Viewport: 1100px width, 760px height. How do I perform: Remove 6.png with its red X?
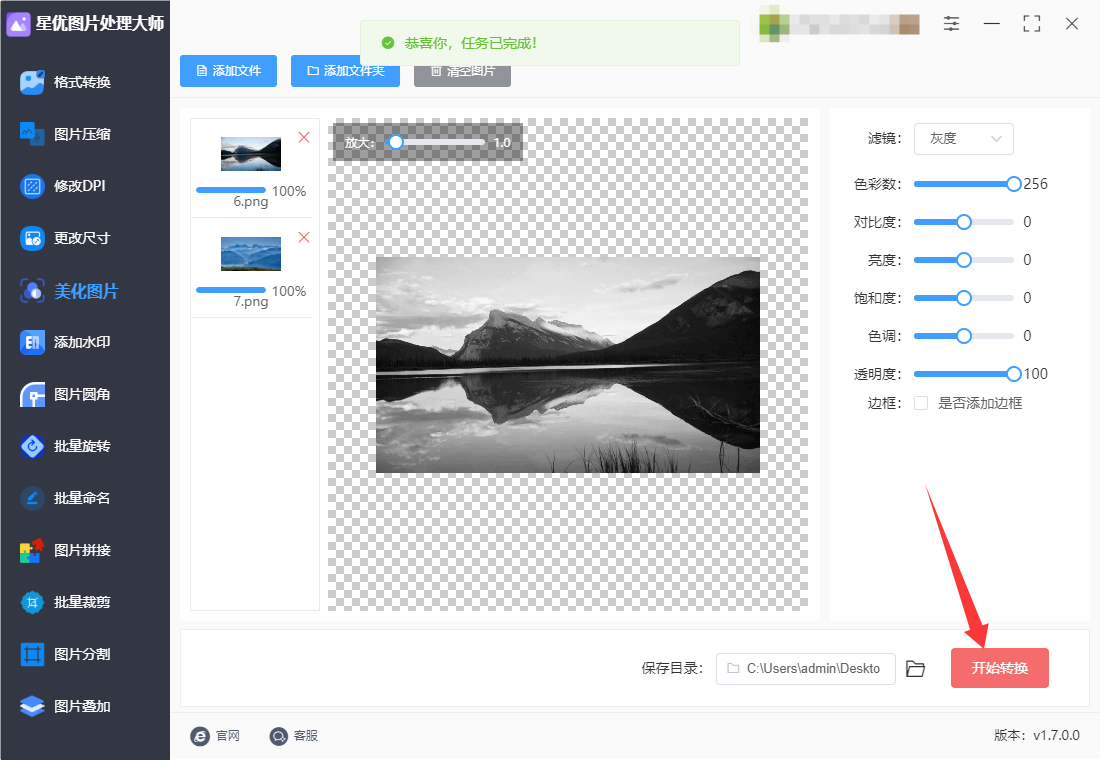point(304,138)
